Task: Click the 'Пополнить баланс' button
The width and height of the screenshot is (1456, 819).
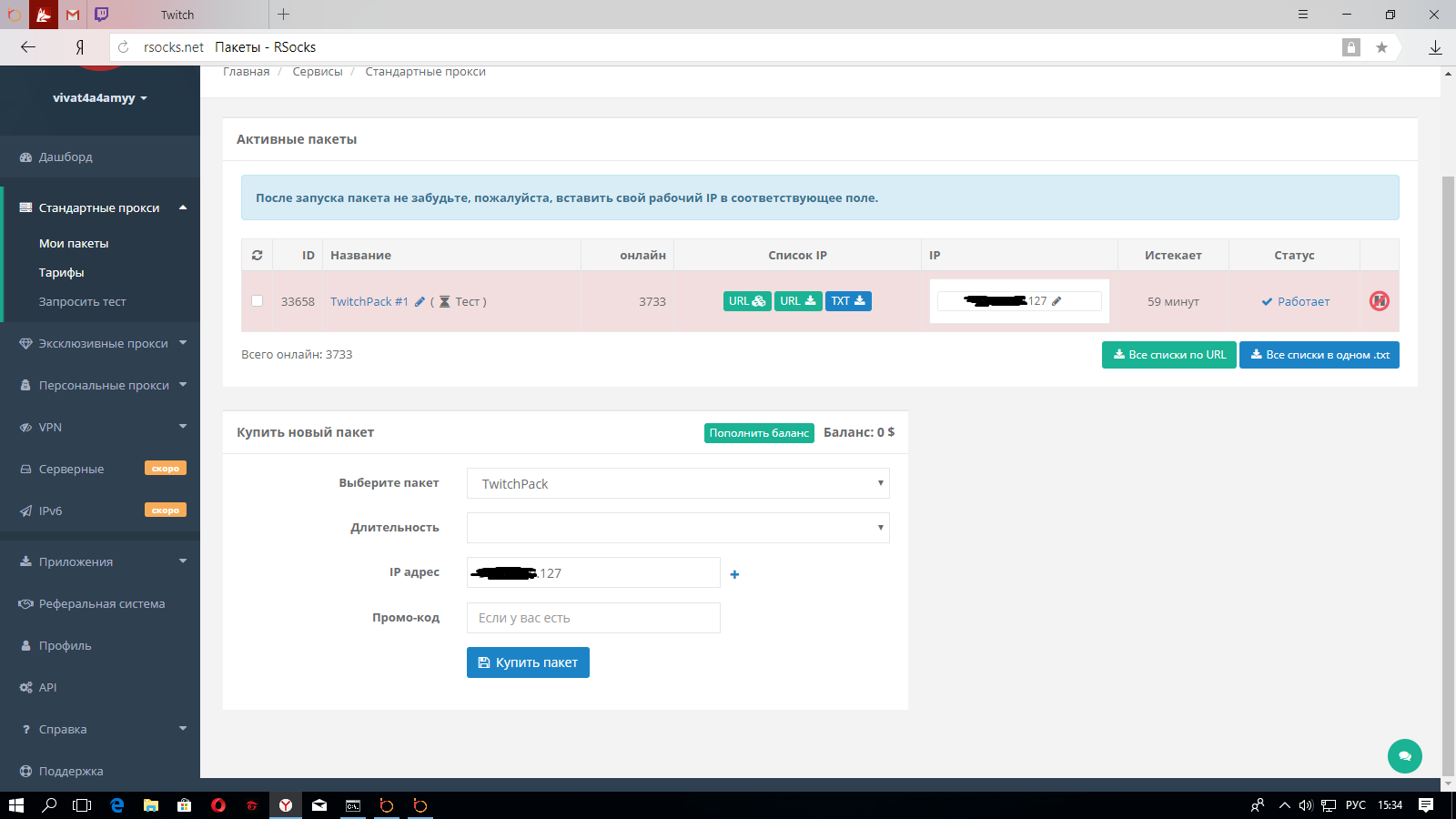Action: 759,433
